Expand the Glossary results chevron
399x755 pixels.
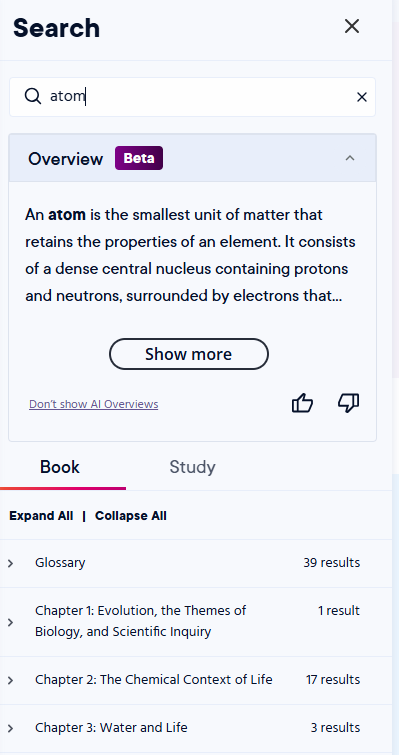[11, 563]
